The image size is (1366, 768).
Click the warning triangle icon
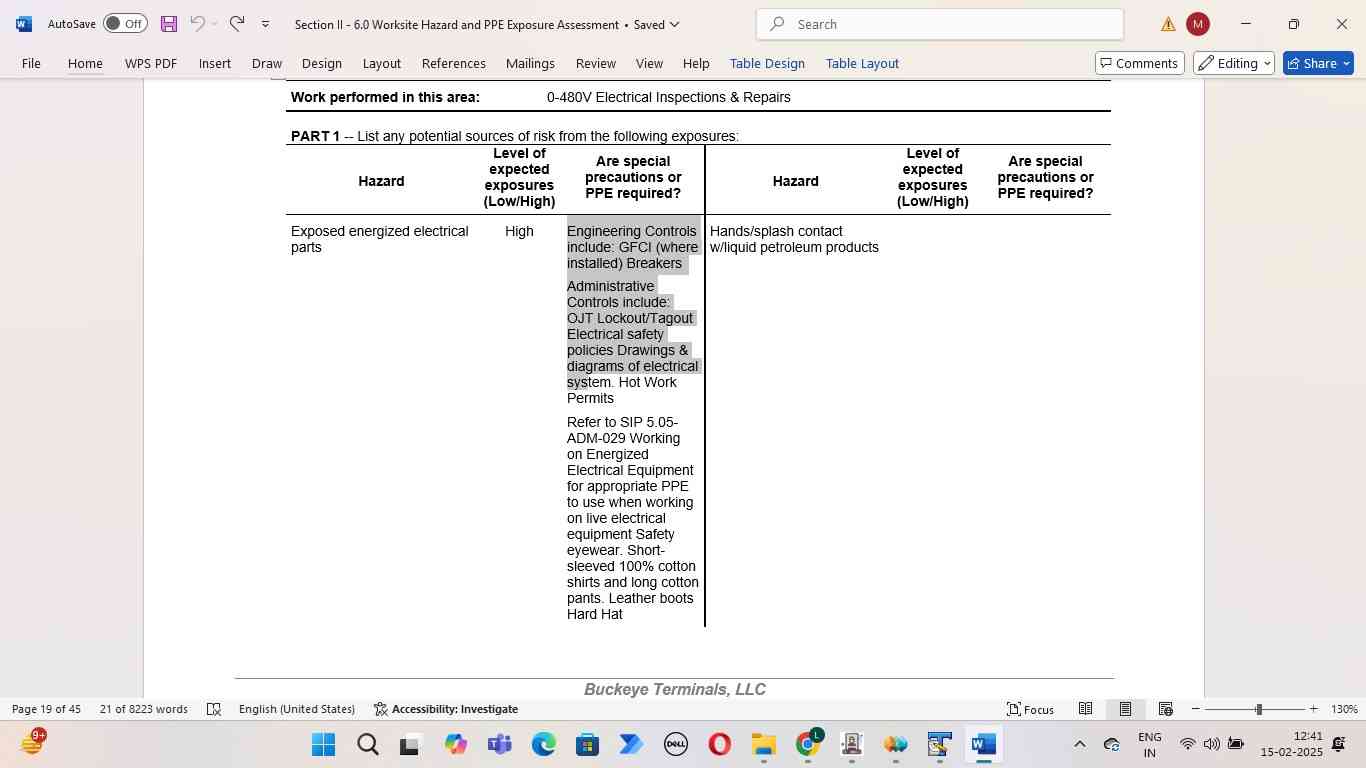pyautogui.click(x=1168, y=24)
